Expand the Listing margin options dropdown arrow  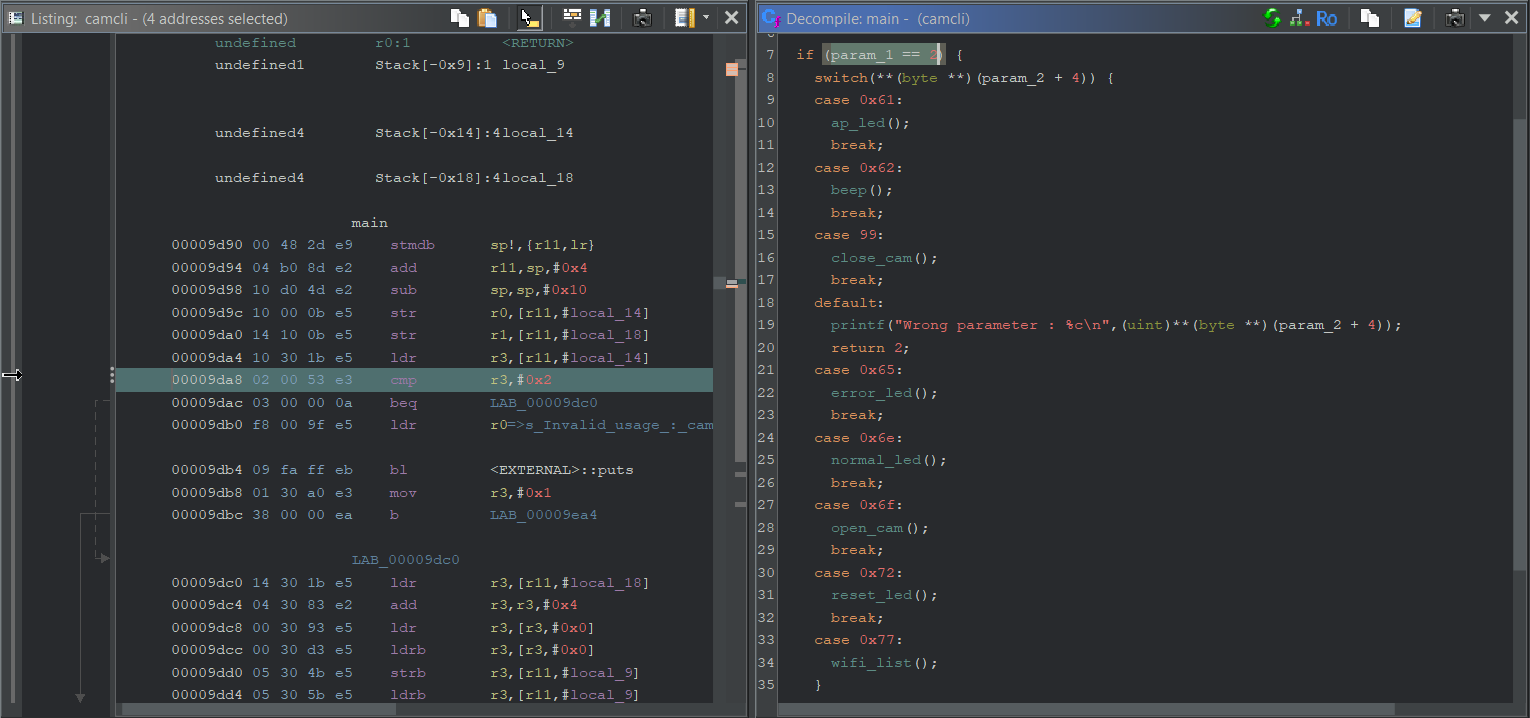[x=706, y=17]
